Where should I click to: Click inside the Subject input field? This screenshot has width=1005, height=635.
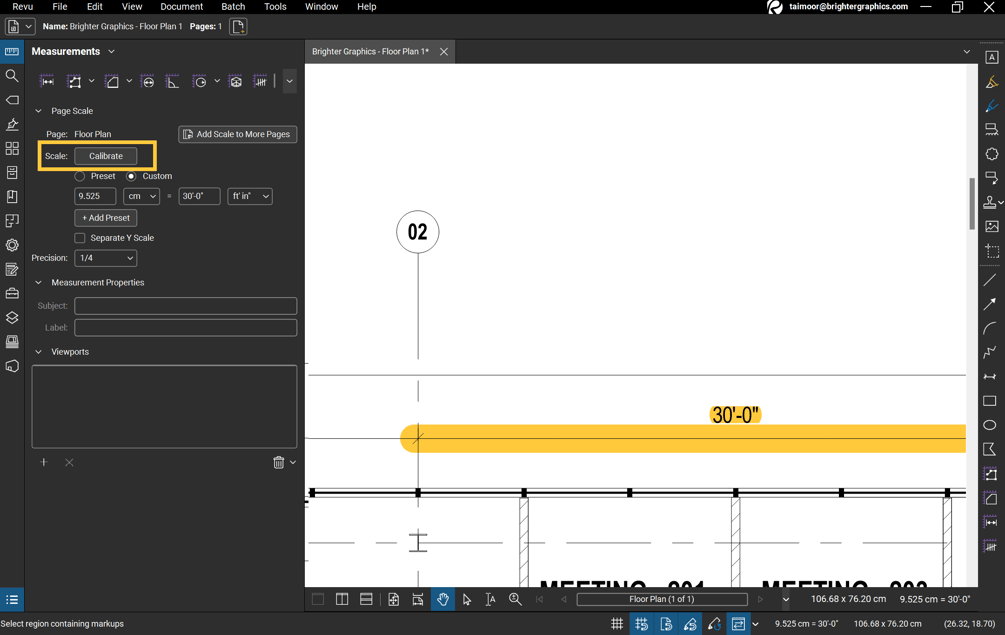[185, 305]
